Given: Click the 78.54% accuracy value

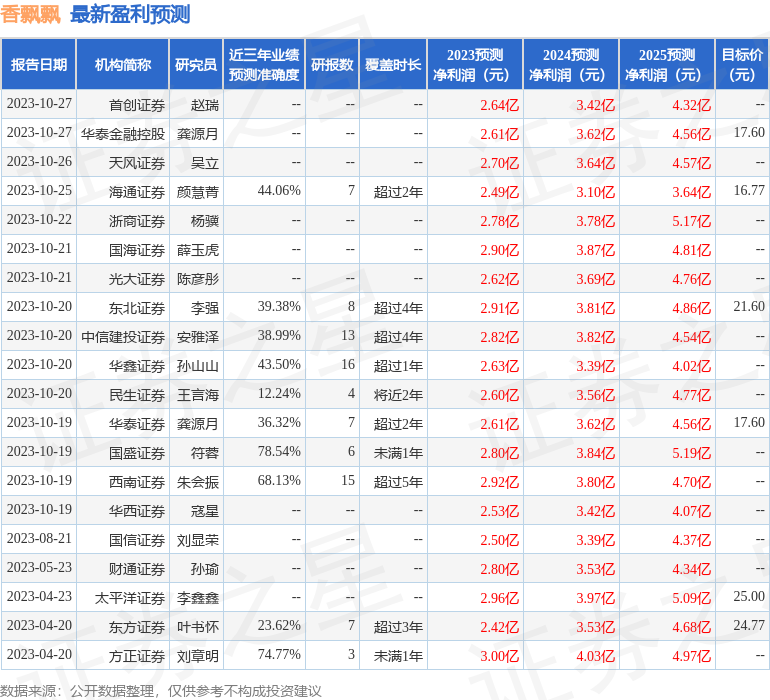Looking at the screenshot, I should 279,451.
